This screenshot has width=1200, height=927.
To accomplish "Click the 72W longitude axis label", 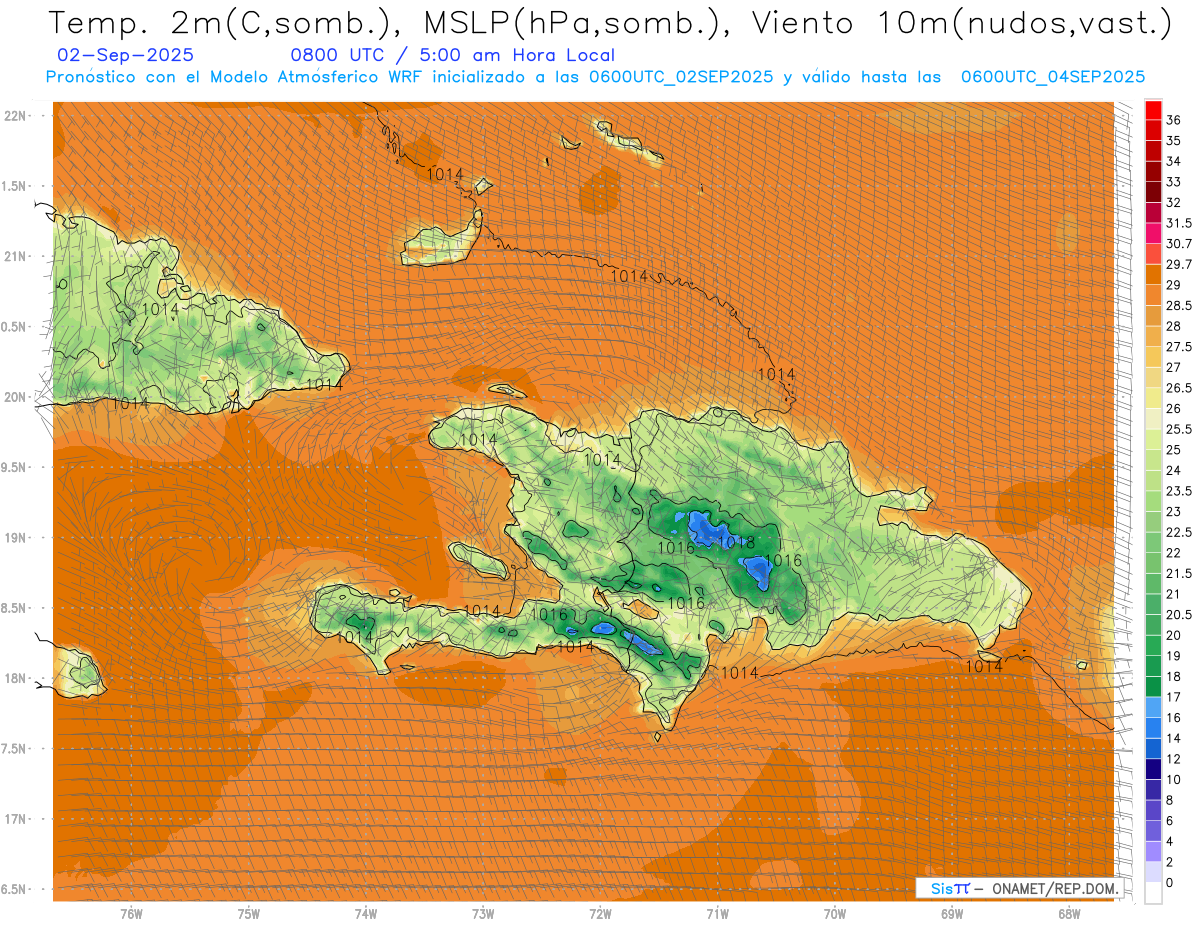I will 600,914.
